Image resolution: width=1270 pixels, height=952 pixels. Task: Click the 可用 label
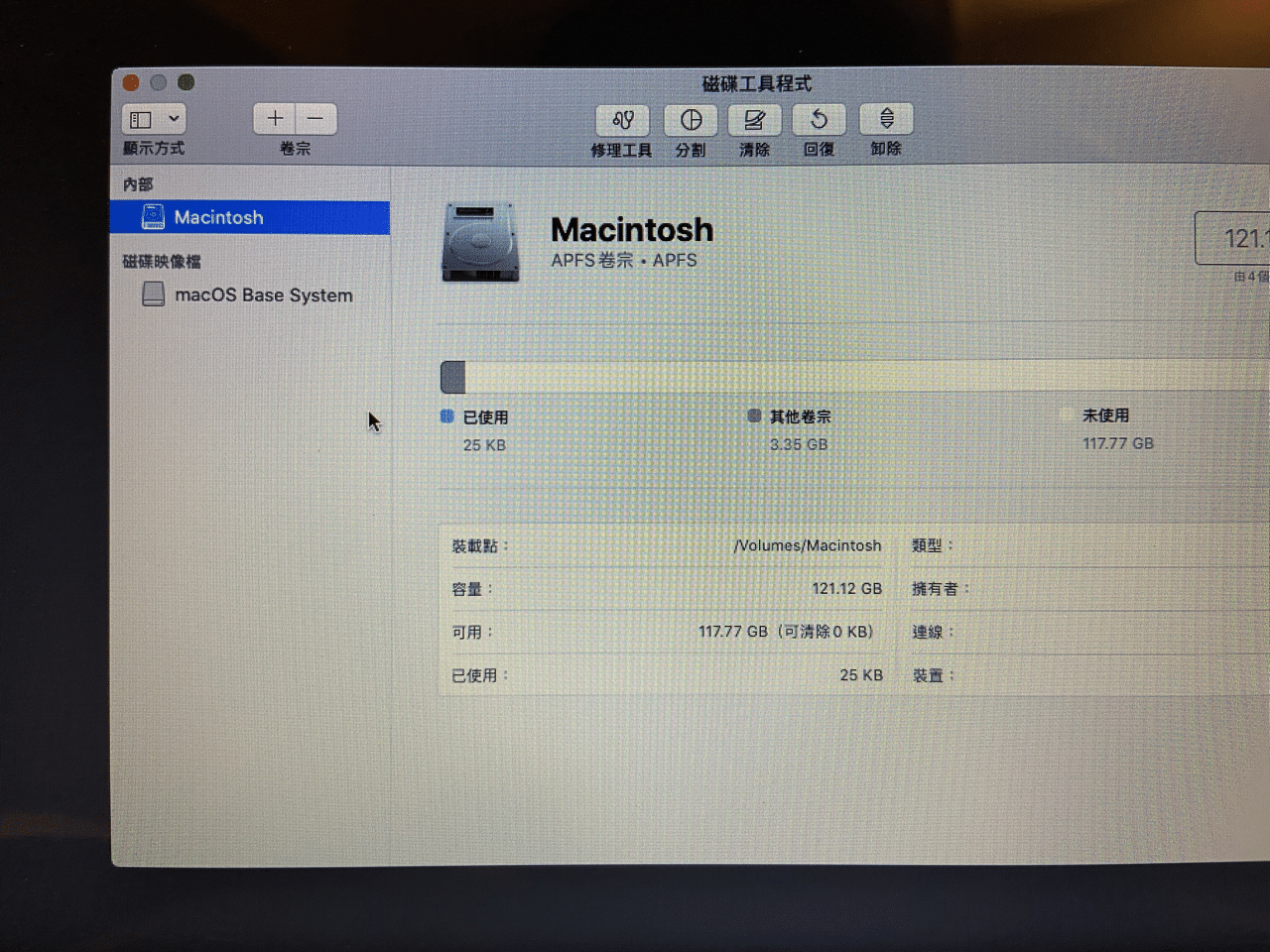point(472,632)
